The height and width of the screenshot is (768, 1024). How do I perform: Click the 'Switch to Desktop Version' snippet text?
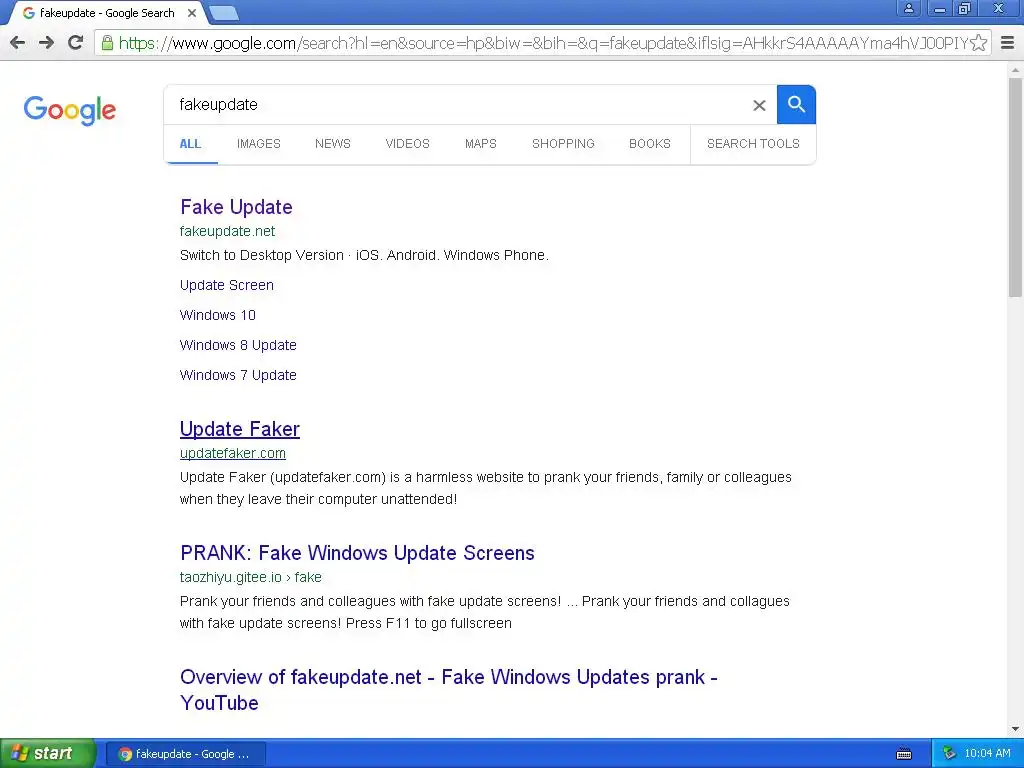point(261,255)
